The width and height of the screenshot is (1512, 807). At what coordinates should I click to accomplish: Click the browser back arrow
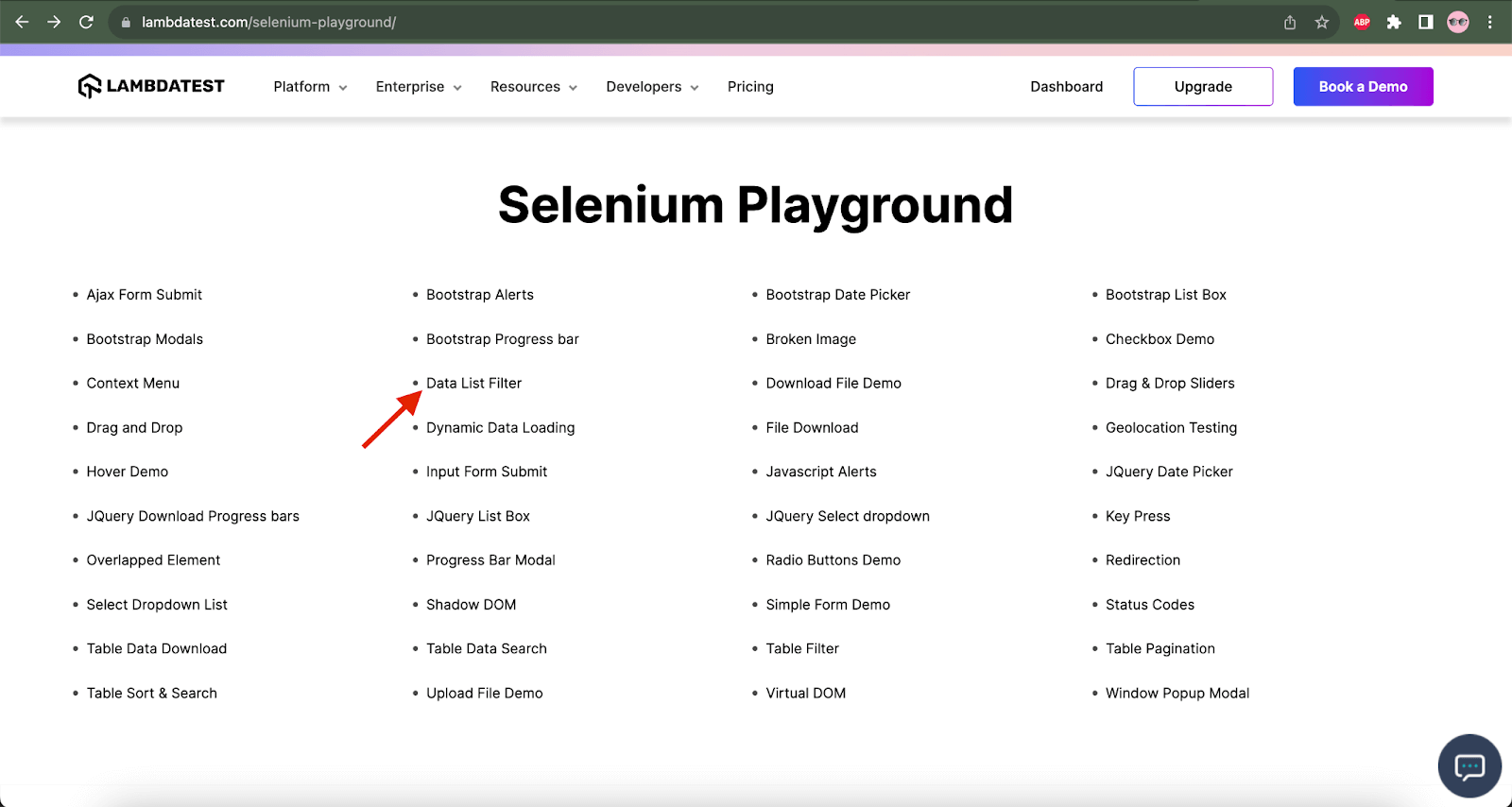coord(22,22)
